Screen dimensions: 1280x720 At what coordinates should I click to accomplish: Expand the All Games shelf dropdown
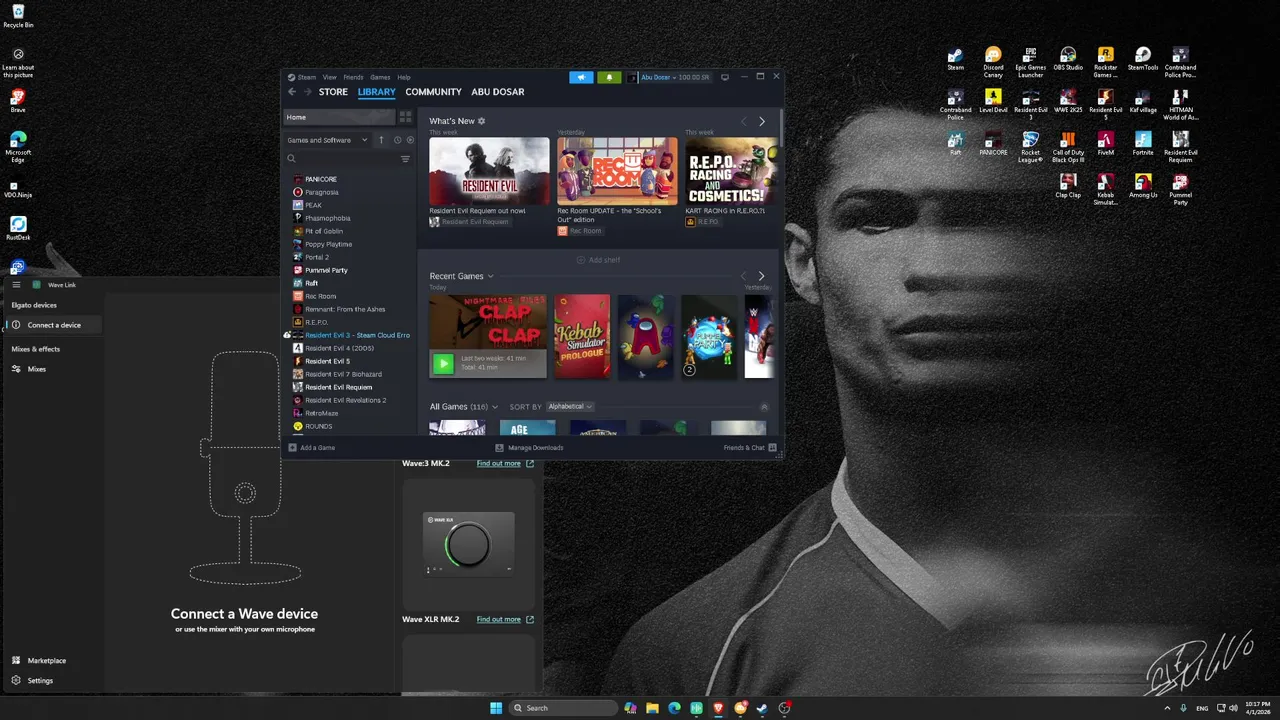[495, 407]
